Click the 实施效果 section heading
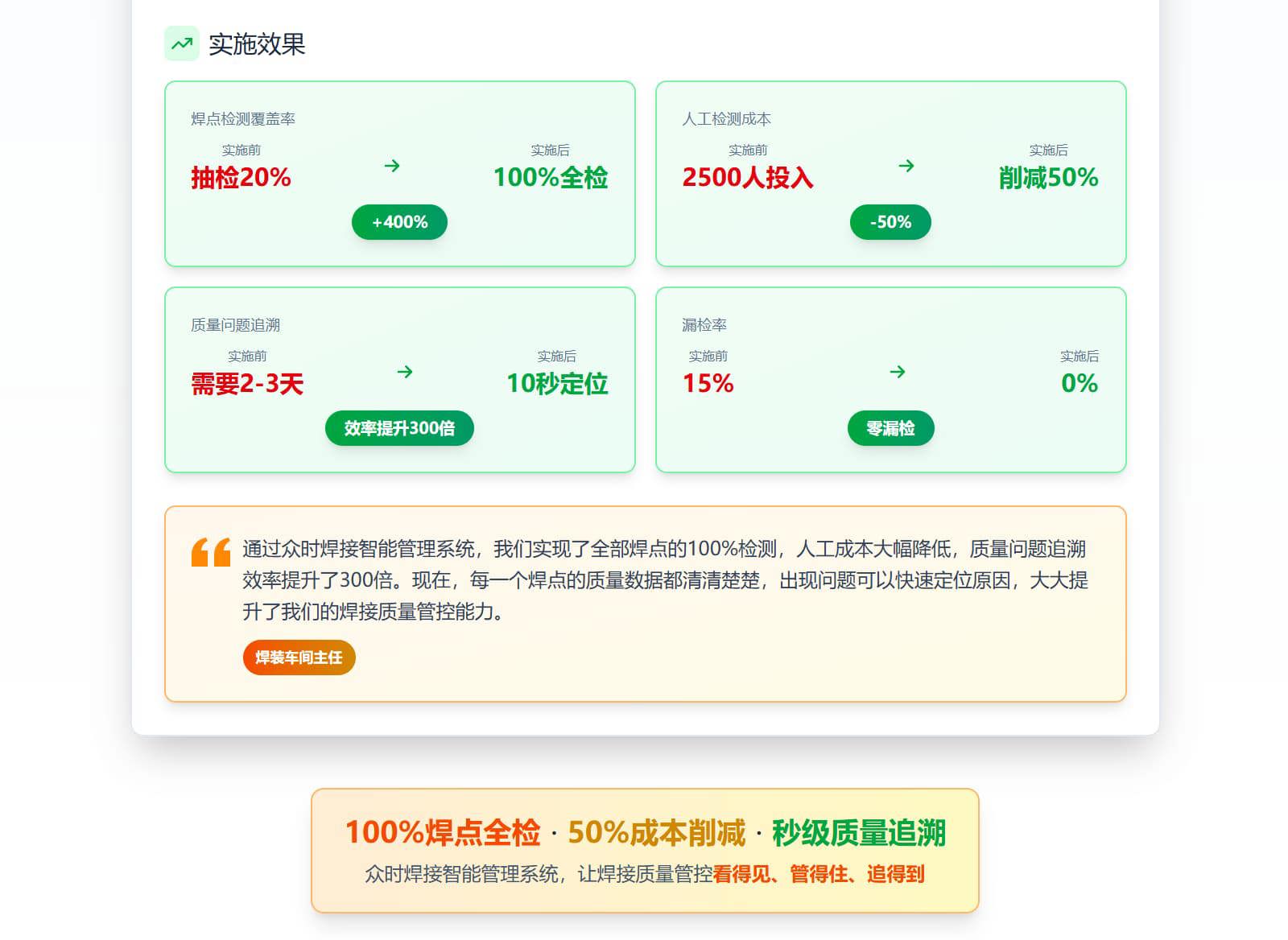The height and width of the screenshot is (940, 1288). 257,44
